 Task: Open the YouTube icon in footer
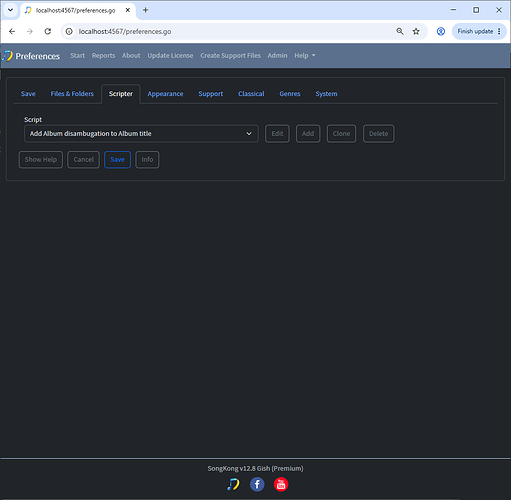pos(281,484)
